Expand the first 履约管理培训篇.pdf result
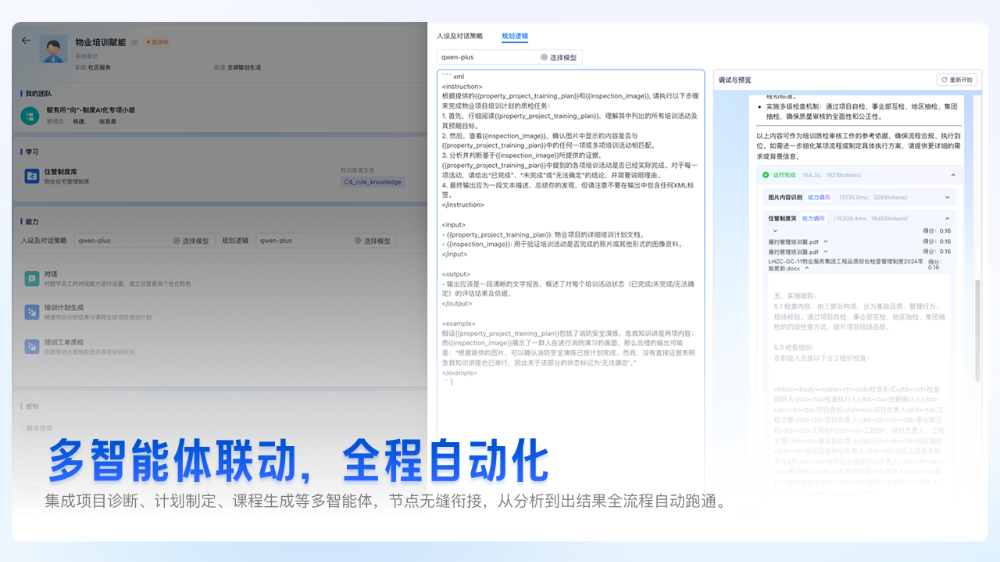Viewport: 1000px width, 562px height. [x=825, y=242]
